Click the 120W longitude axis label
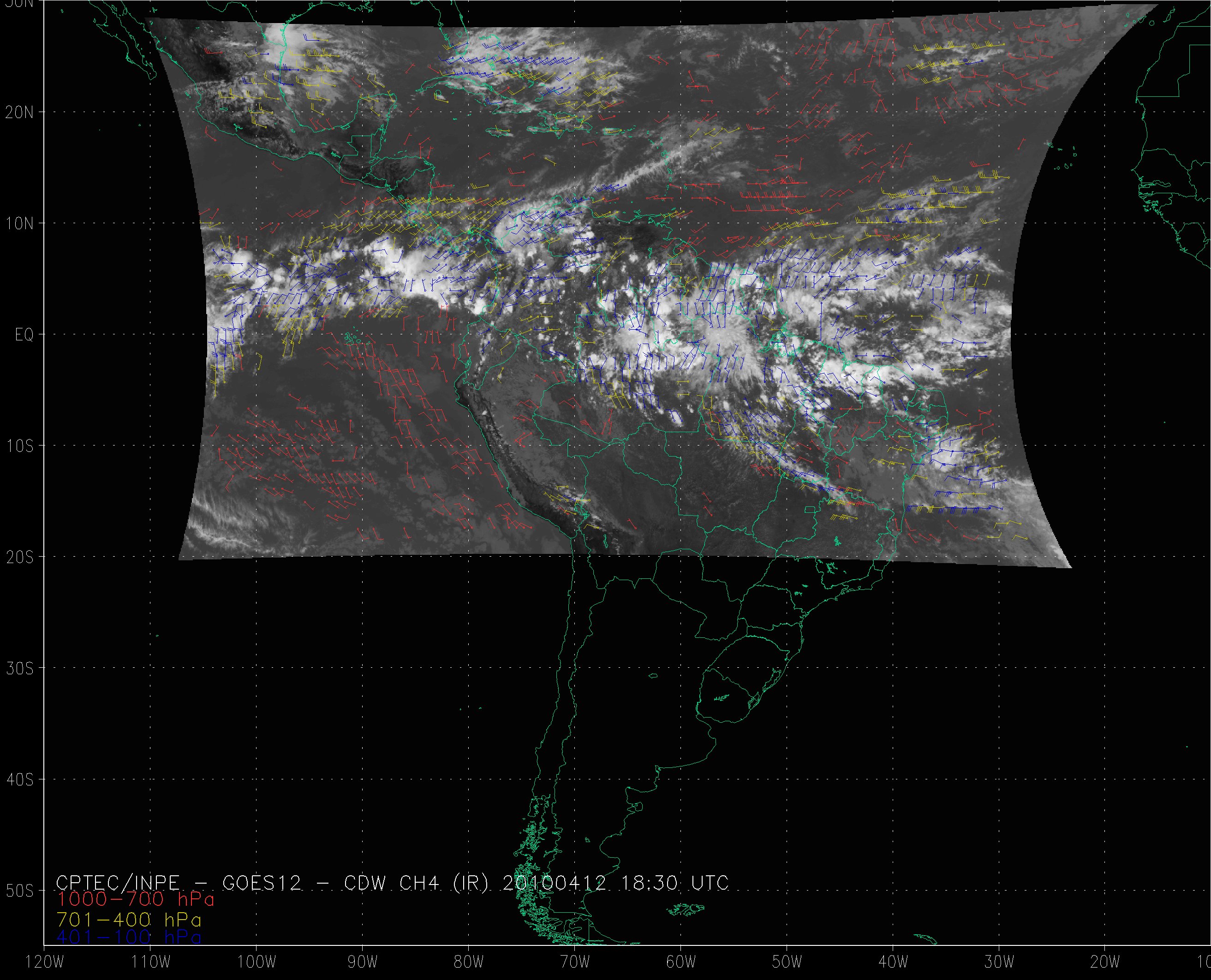1211x980 pixels. coord(45,962)
